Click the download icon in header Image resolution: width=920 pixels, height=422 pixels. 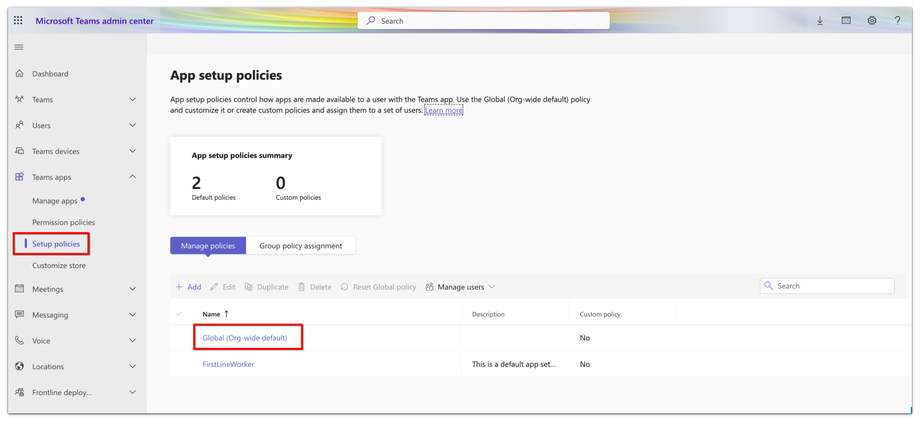[x=820, y=20]
